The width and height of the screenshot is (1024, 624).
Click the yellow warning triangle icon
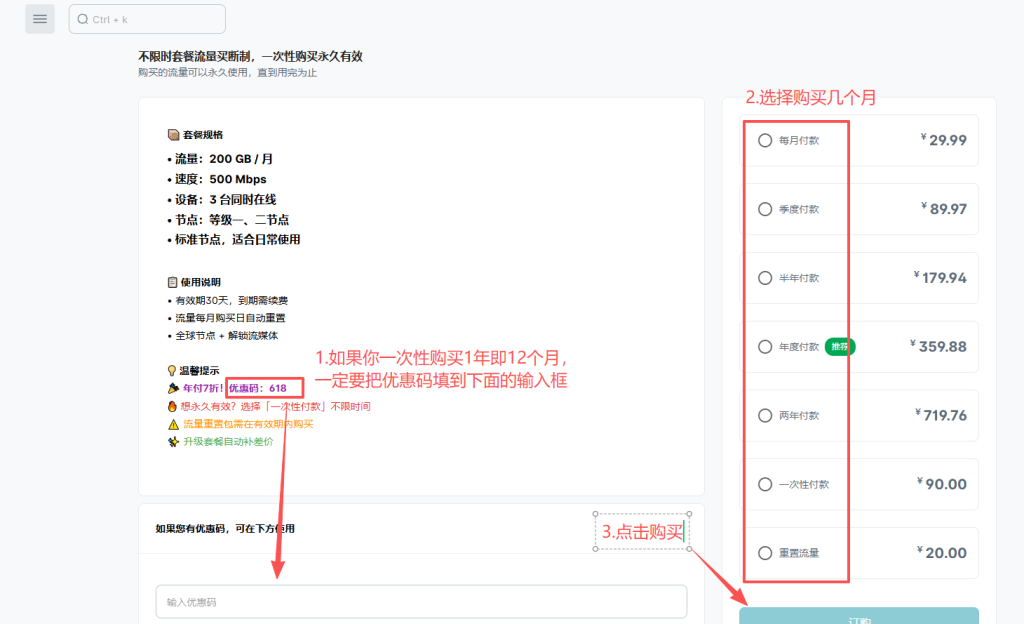click(173, 424)
